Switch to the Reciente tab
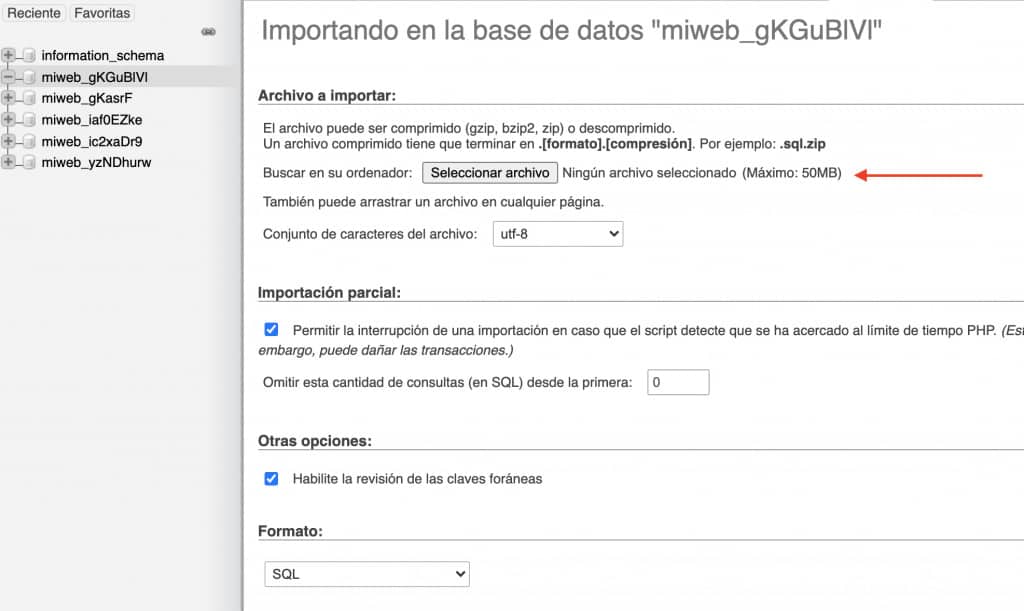 (x=34, y=13)
